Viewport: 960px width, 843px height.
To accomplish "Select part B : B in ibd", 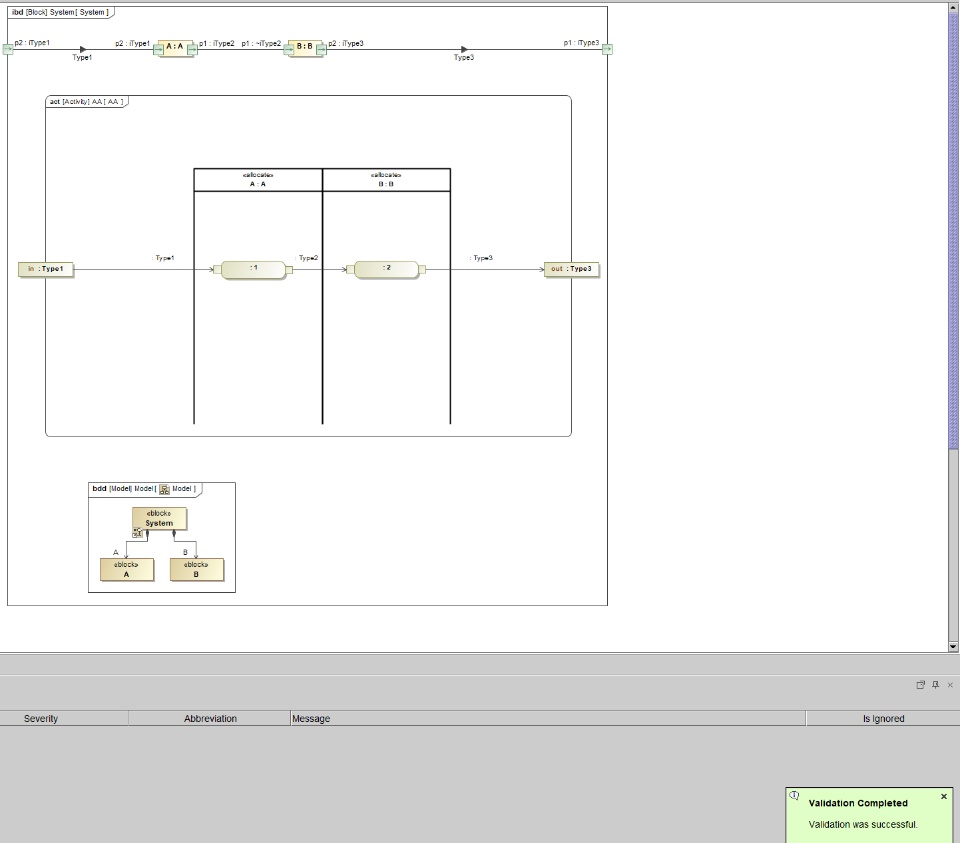I will click(x=304, y=47).
